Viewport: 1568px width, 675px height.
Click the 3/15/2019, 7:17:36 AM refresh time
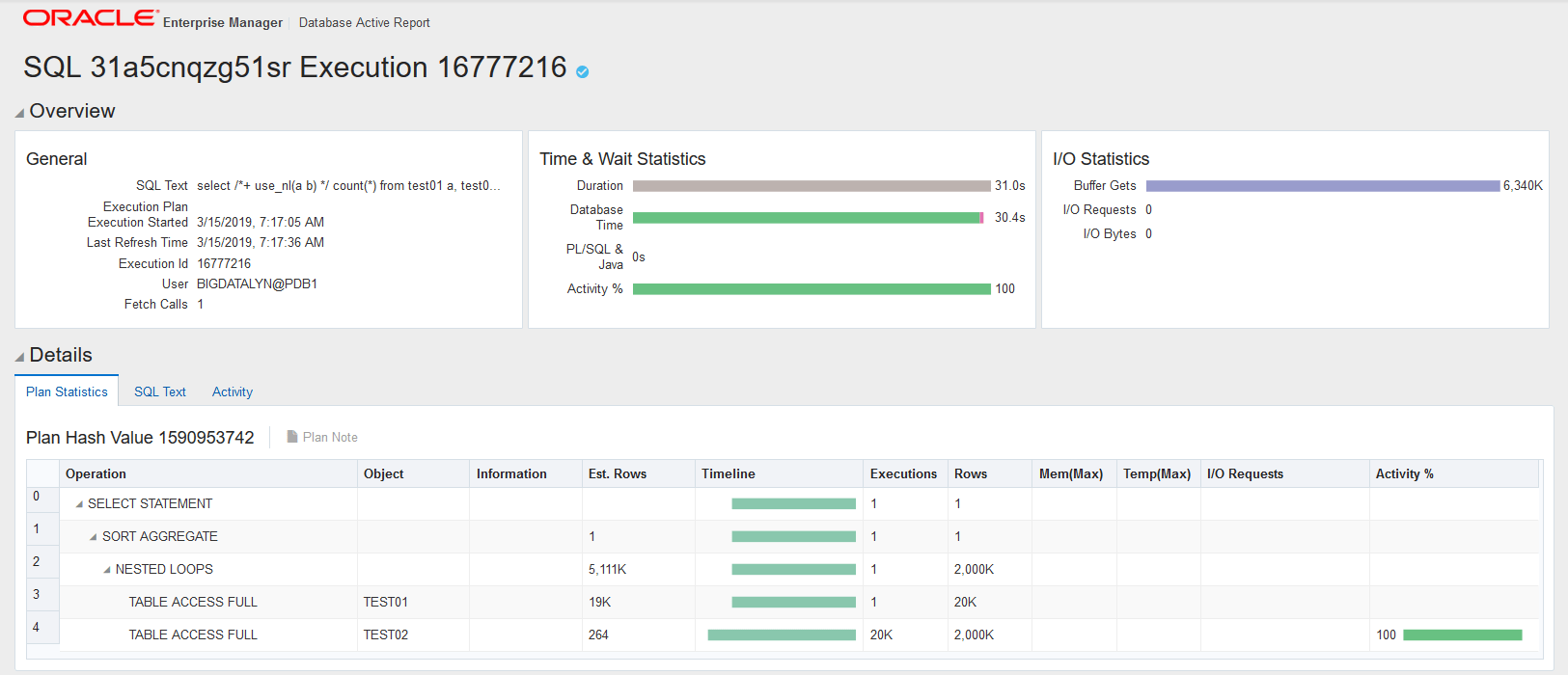pos(261,243)
